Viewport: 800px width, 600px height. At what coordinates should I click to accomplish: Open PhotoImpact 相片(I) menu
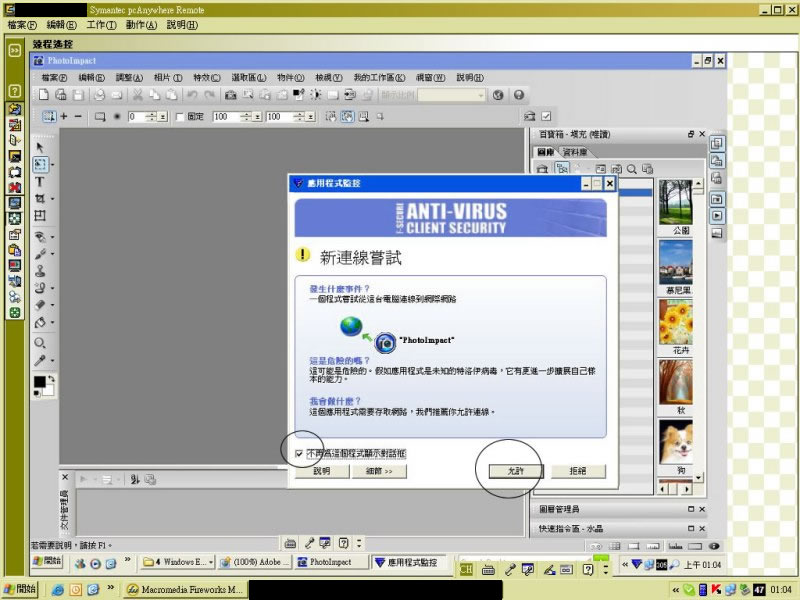168,78
